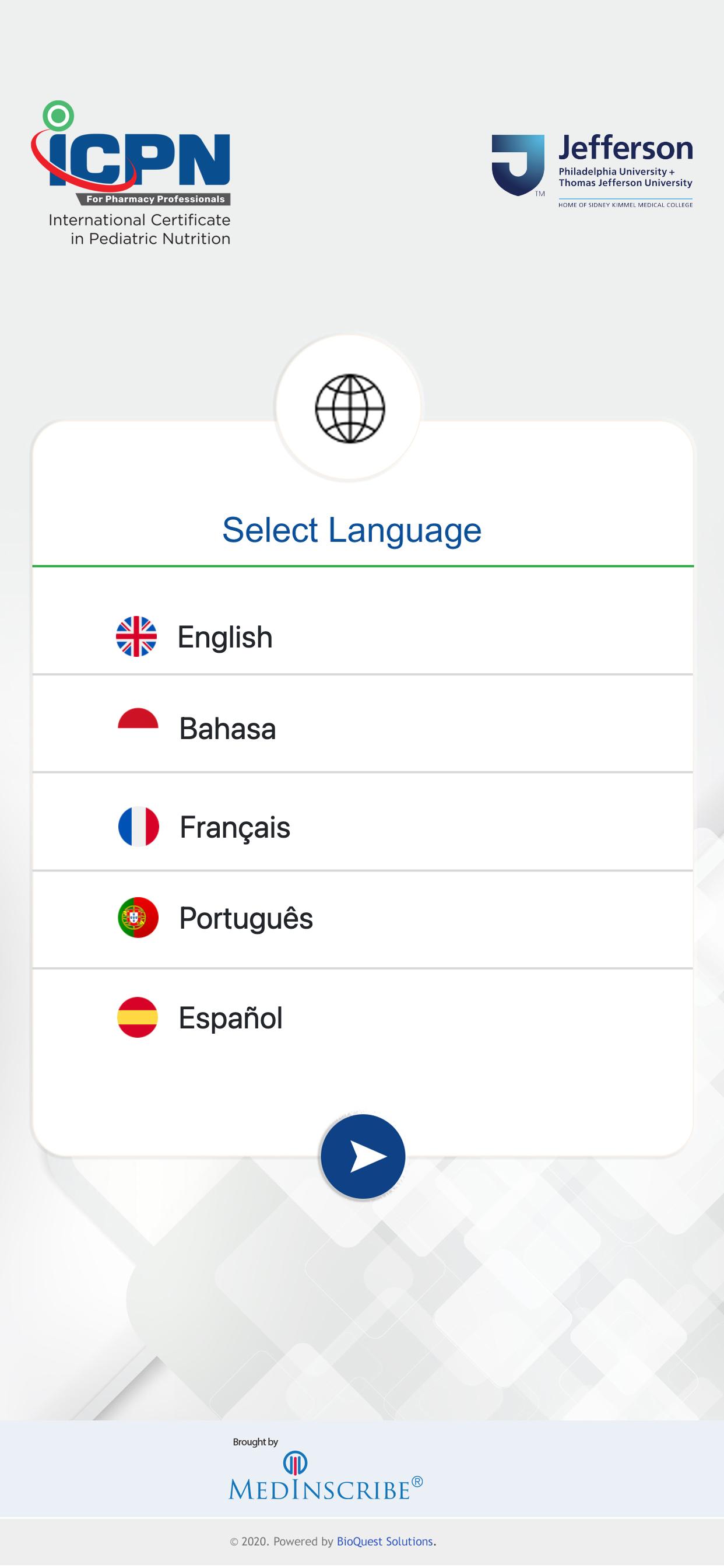Click the Brought by label
Screen dimensions: 724x1568
pos(255,1441)
